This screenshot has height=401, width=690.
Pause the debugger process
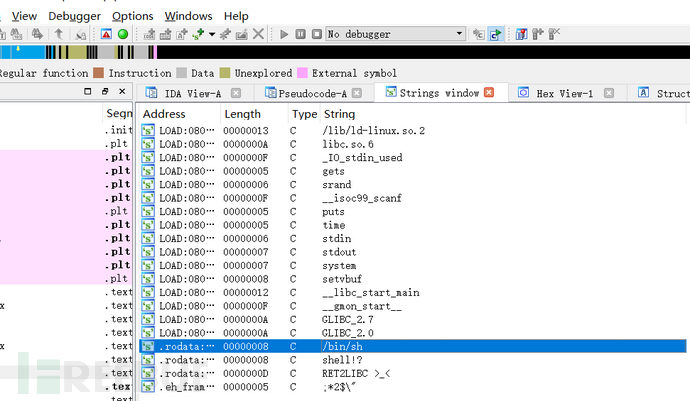click(x=300, y=34)
